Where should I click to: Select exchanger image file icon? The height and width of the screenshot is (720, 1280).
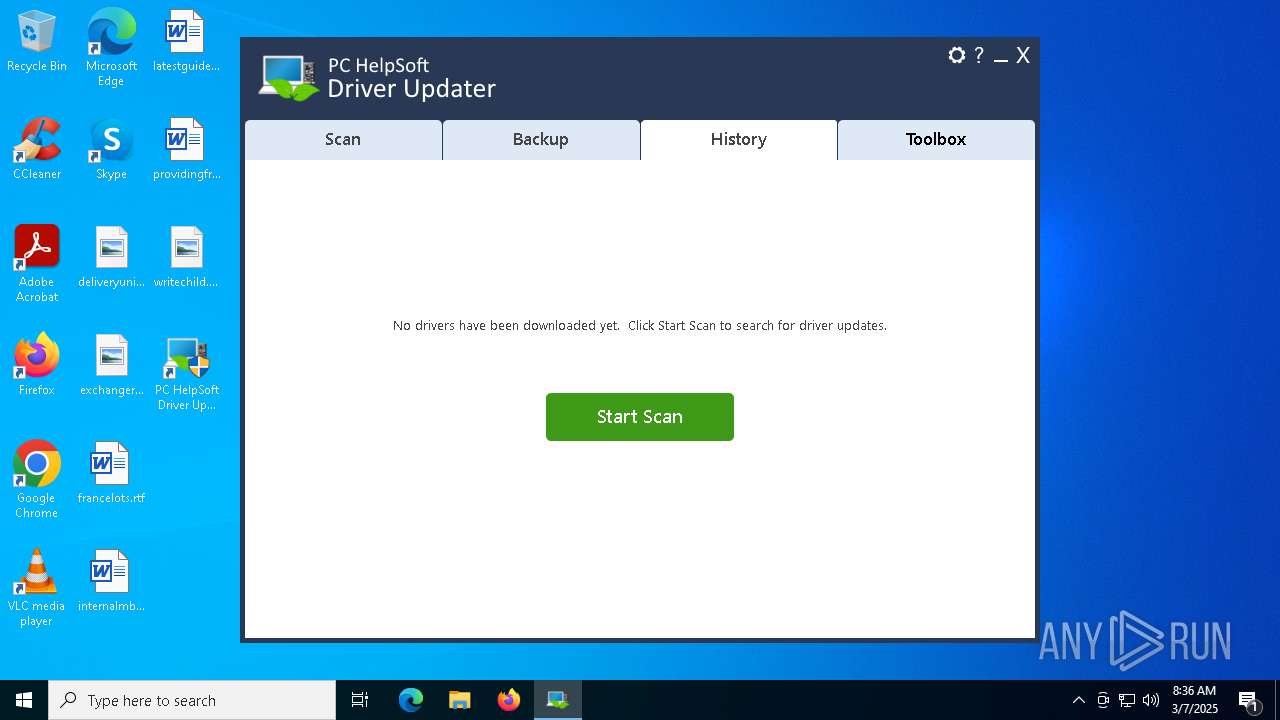pyautogui.click(x=111, y=366)
